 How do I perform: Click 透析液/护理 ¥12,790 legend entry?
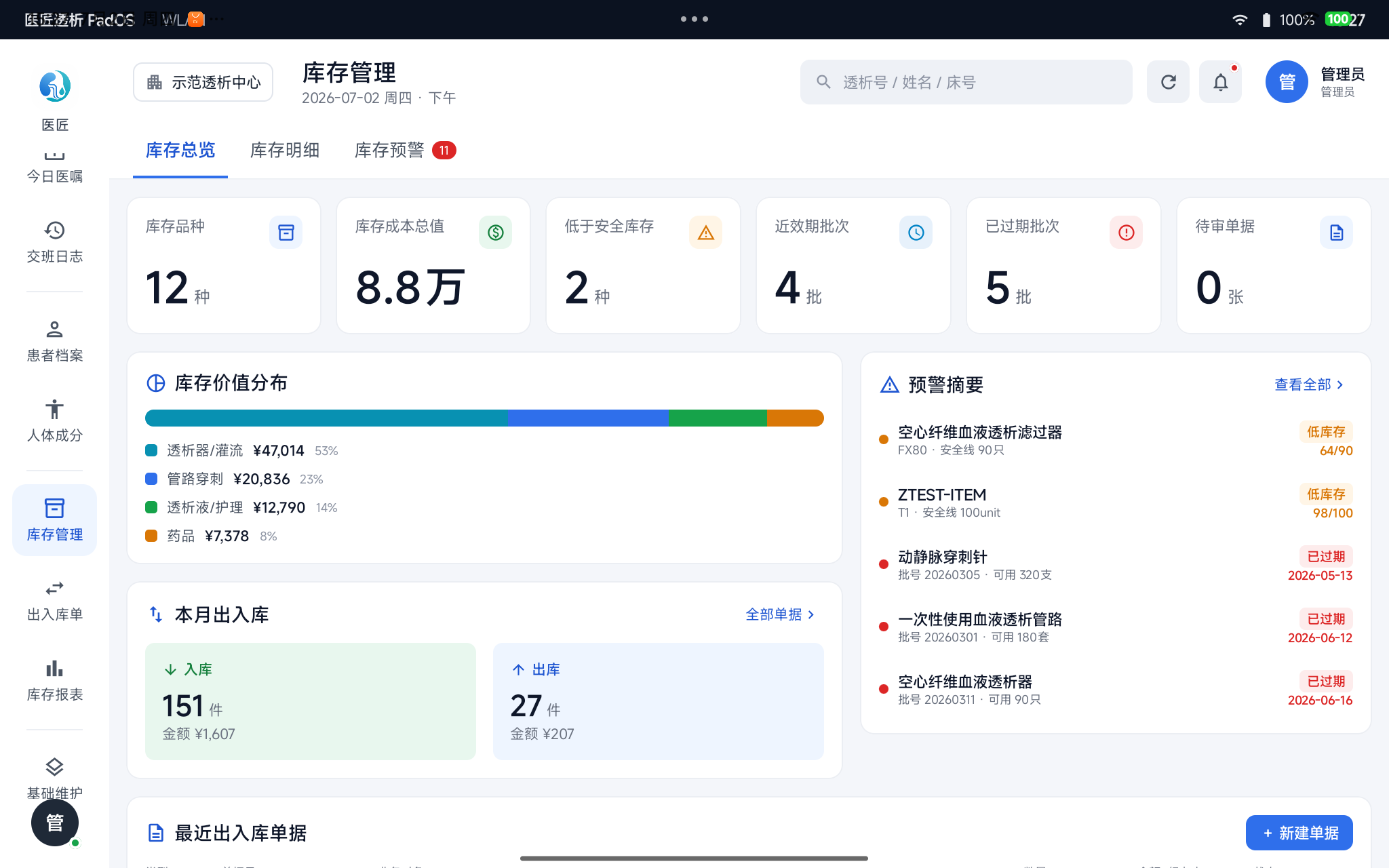[x=241, y=507]
